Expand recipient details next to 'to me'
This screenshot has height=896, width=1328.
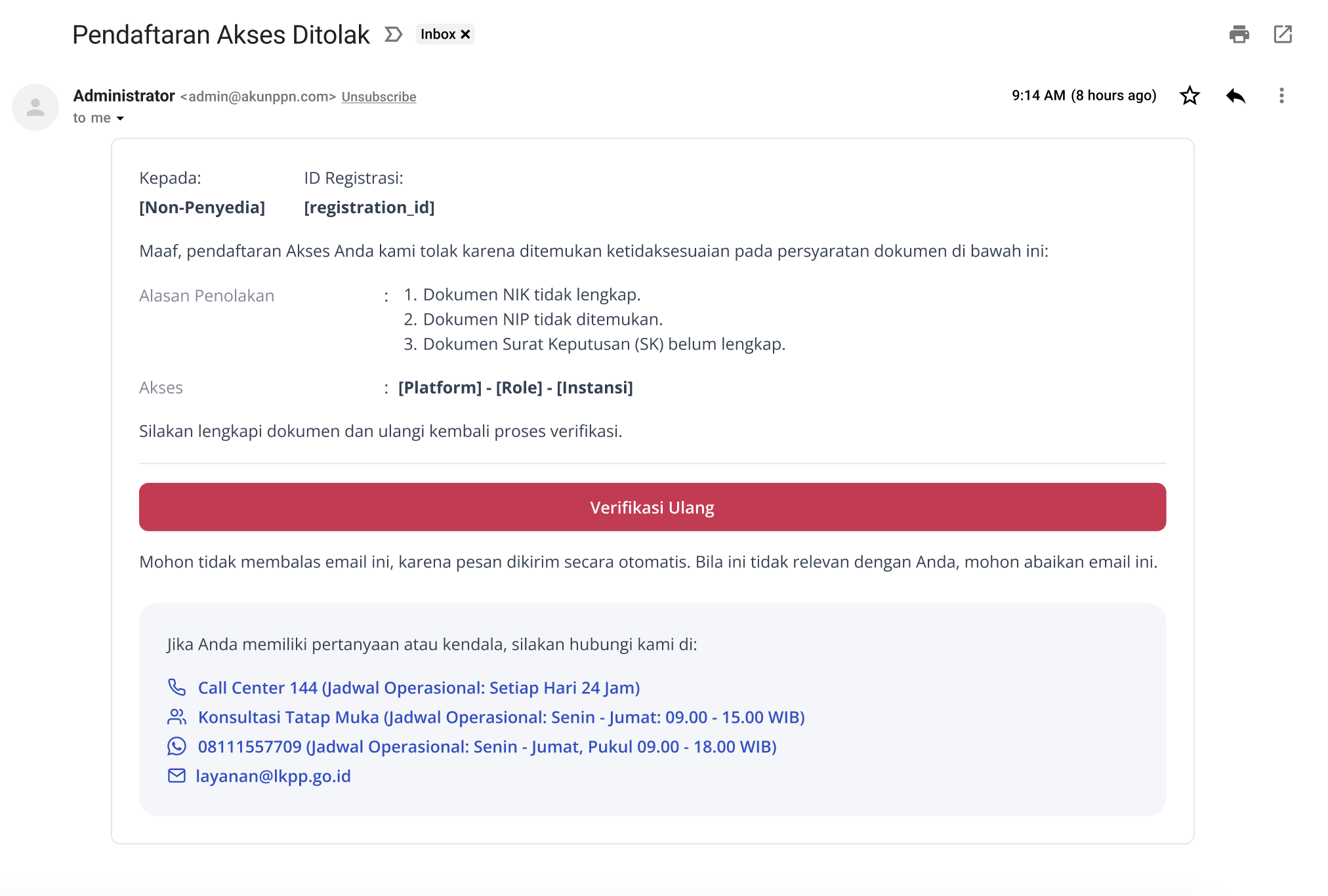(x=120, y=119)
